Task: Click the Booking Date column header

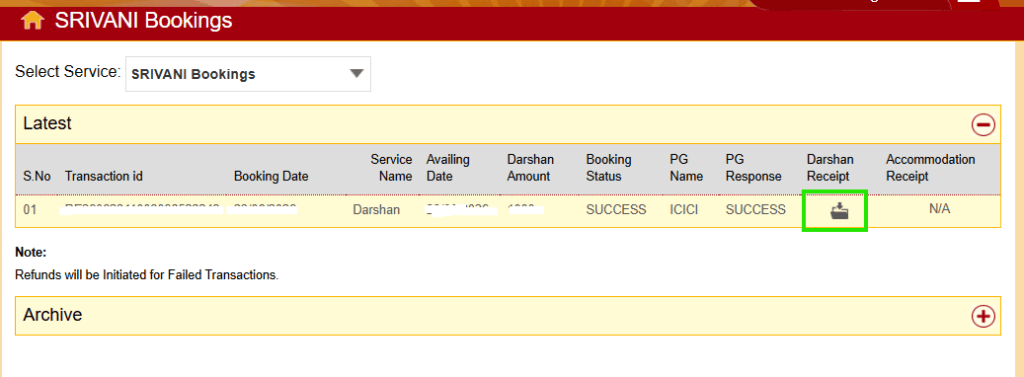Action: [x=271, y=176]
